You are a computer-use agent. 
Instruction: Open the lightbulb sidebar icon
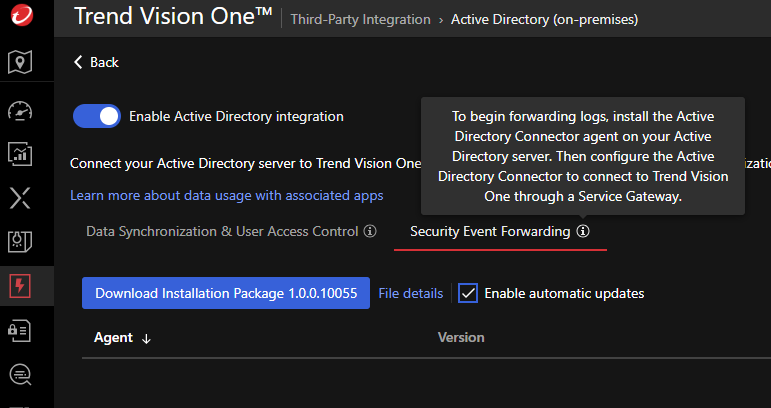point(20,241)
